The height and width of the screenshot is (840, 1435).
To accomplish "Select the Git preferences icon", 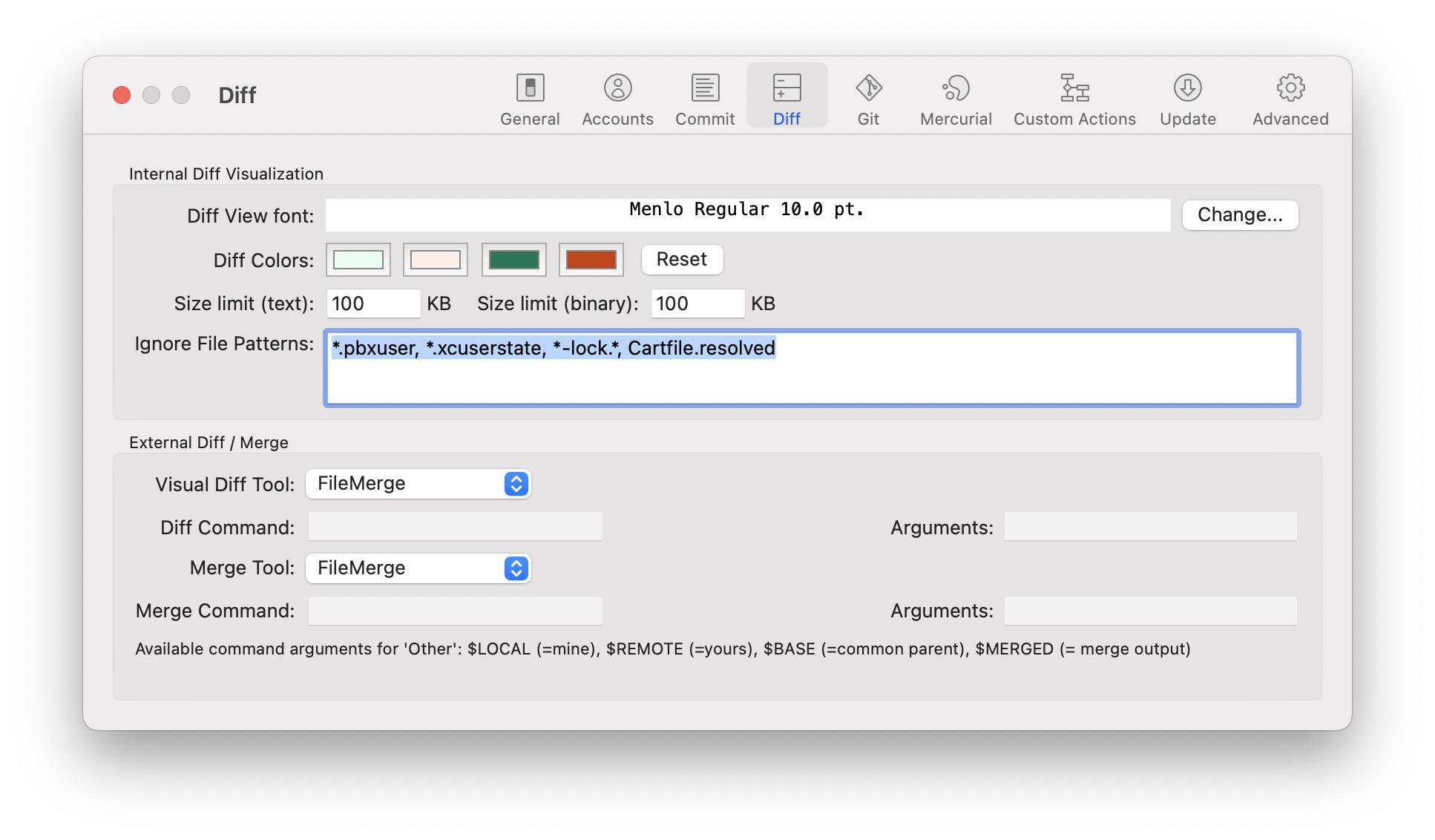I will [868, 99].
